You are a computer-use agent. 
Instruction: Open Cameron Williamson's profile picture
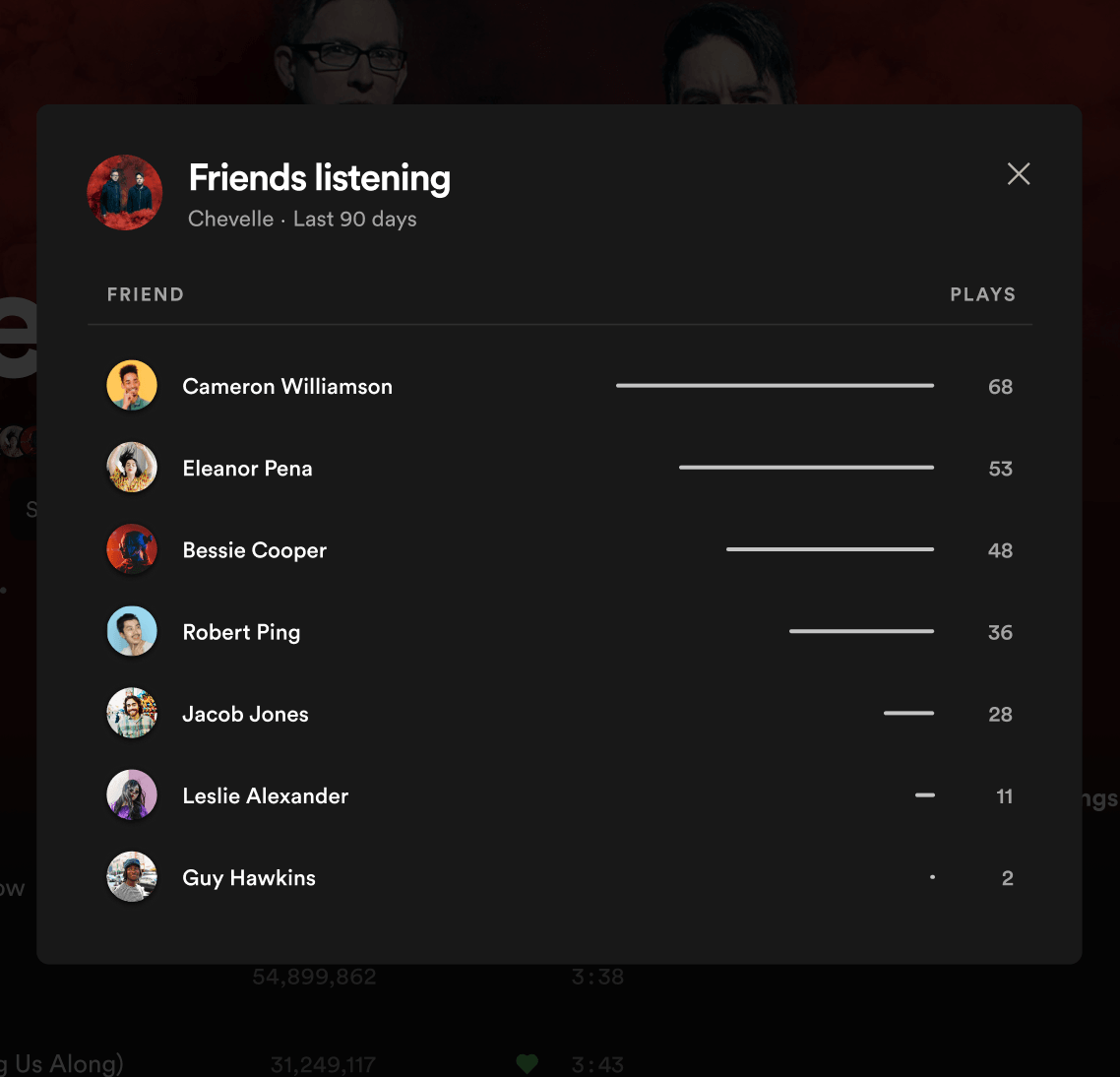coord(131,386)
